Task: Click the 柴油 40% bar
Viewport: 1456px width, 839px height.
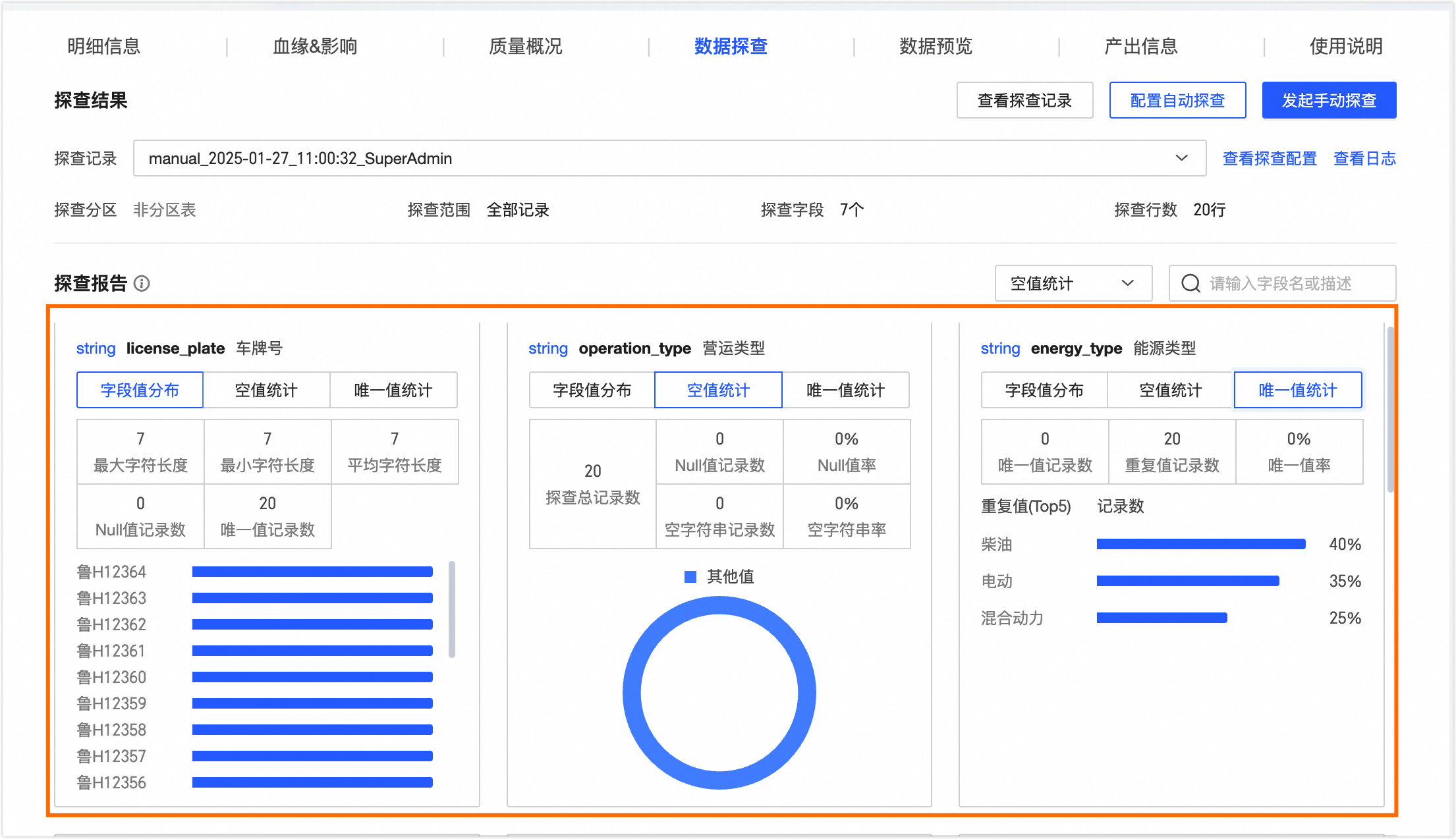Action: click(x=1200, y=544)
